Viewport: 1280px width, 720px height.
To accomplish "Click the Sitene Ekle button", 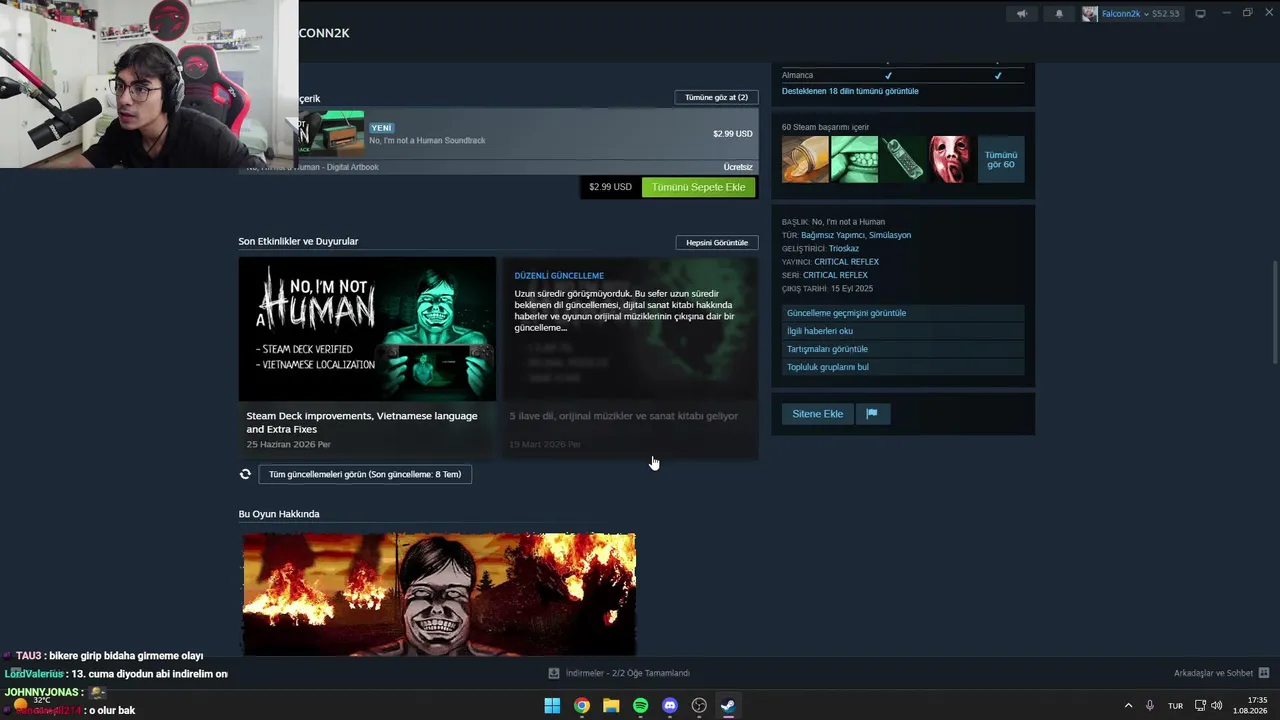I will [818, 414].
